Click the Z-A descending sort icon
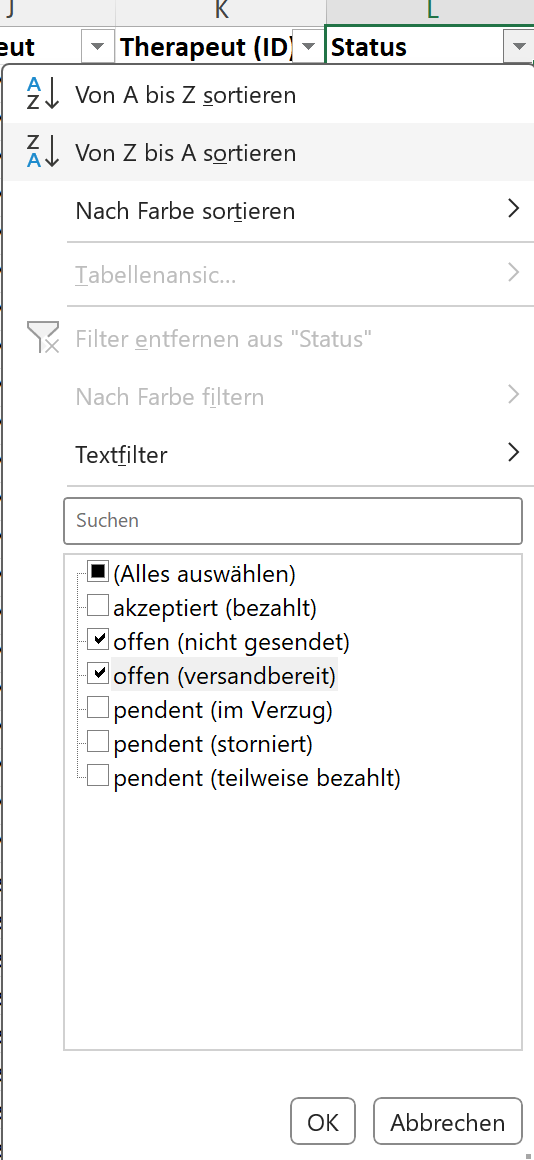This screenshot has width=534, height=1160. click(x=42, y=152)
